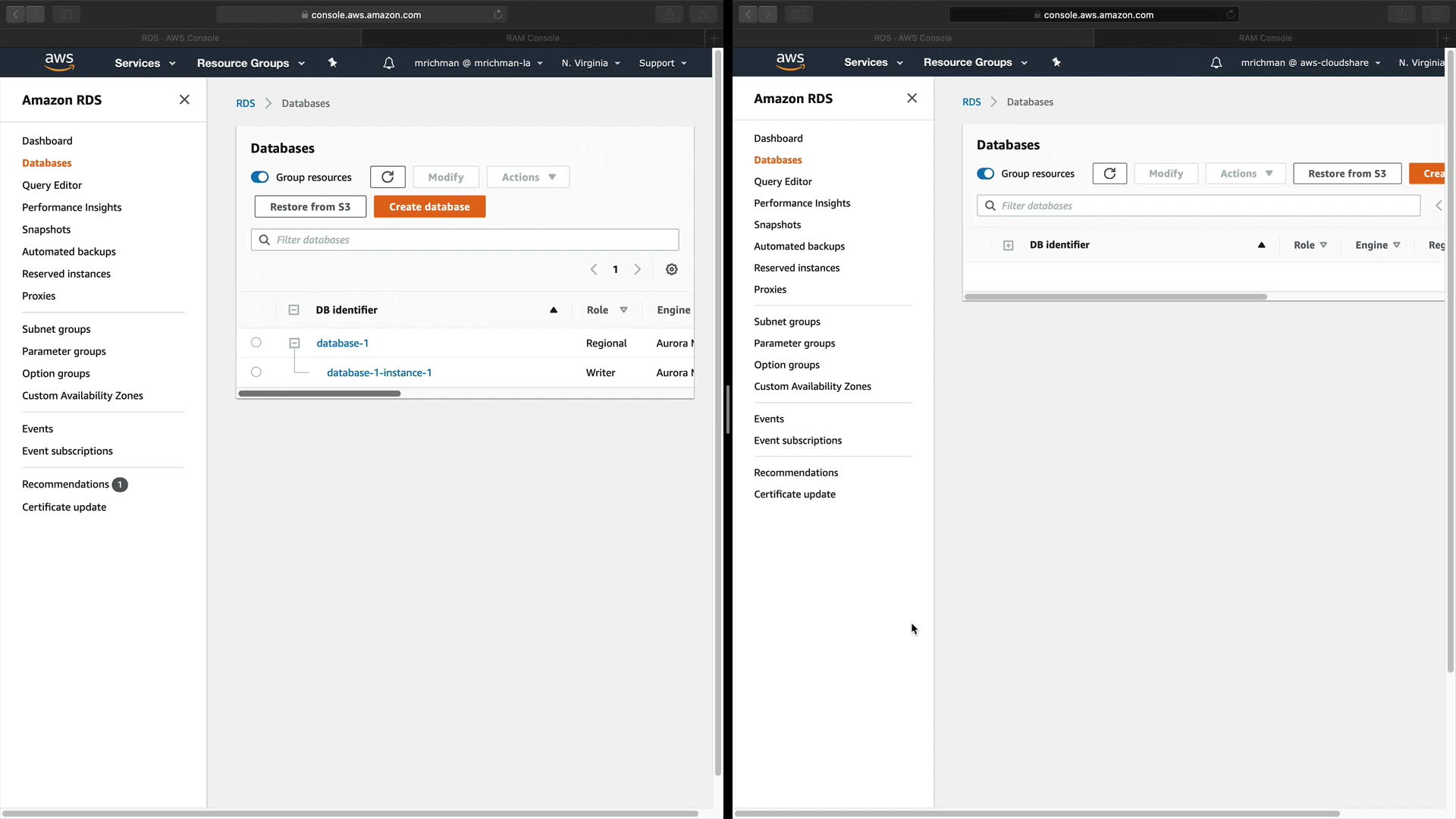Open Parameter groups in right sidebar

click(x=794, y=343)
